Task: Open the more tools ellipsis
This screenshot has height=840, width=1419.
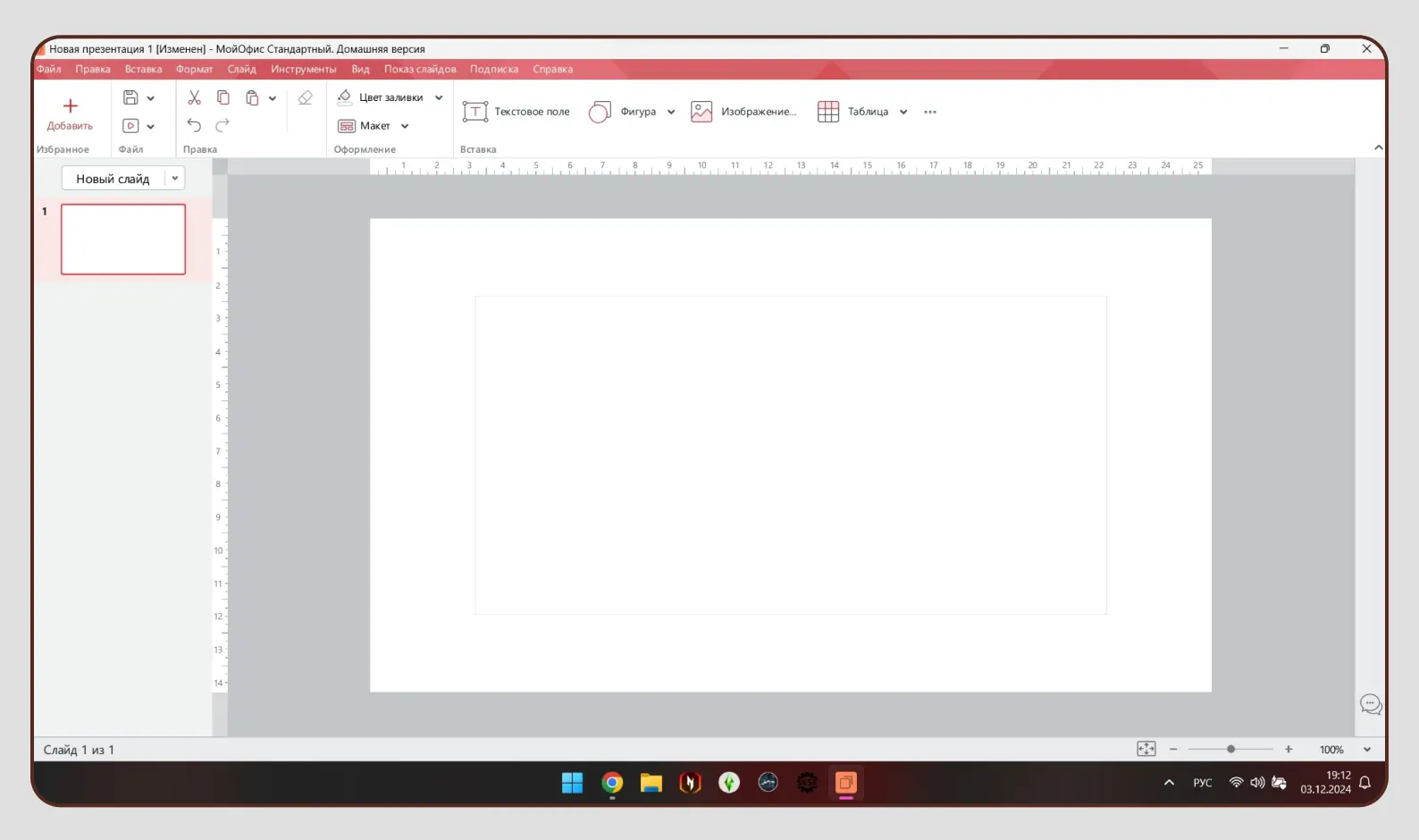Action: coord(930,113)
